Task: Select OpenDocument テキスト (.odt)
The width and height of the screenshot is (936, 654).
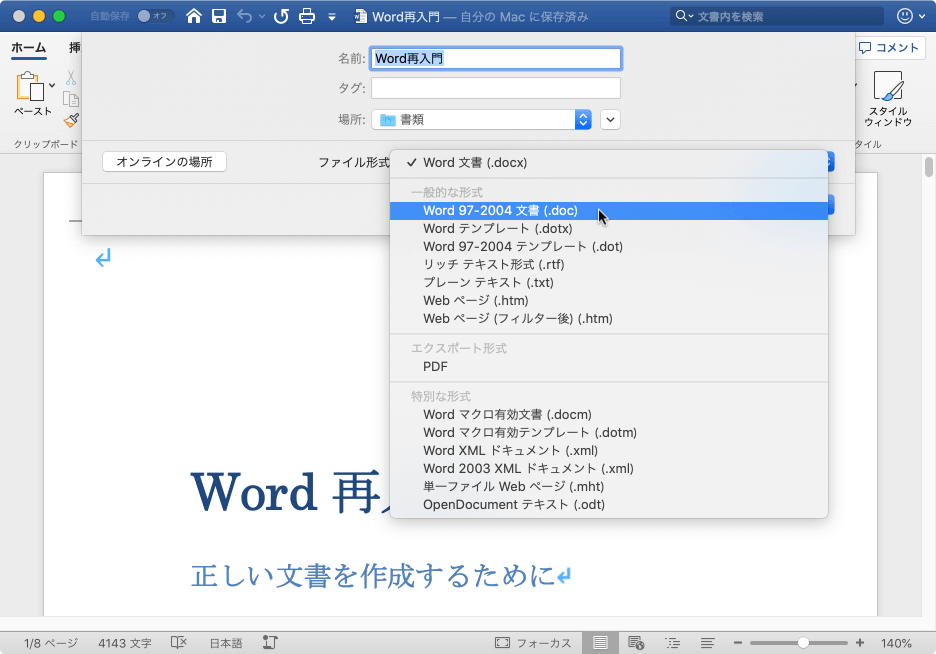Action: pos(609,504)
